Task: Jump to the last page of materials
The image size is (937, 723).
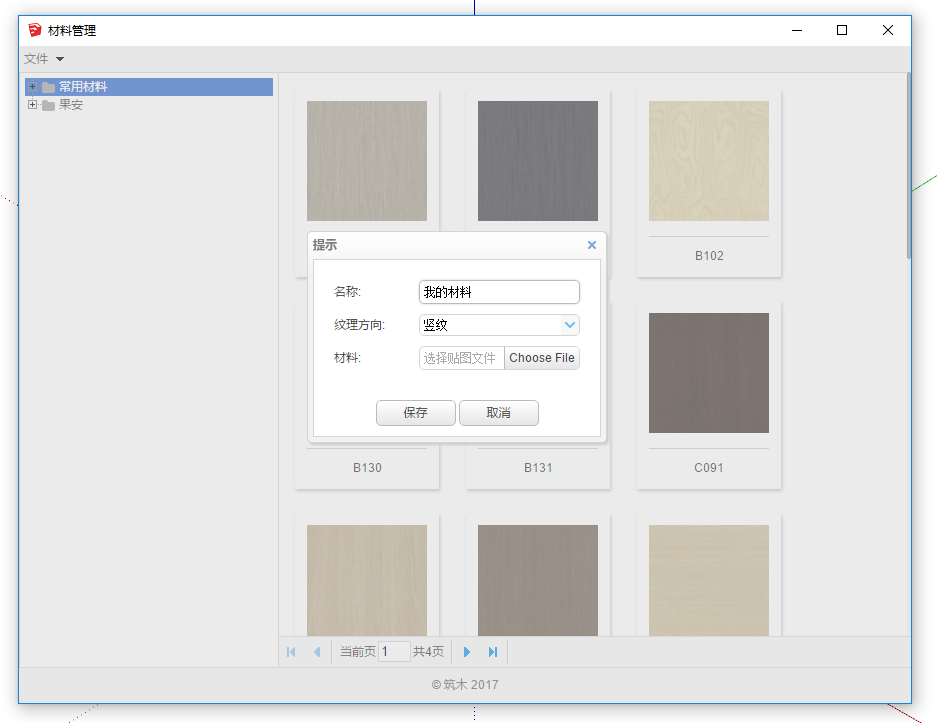Action: pyautogui.click(x=493, y=652)
